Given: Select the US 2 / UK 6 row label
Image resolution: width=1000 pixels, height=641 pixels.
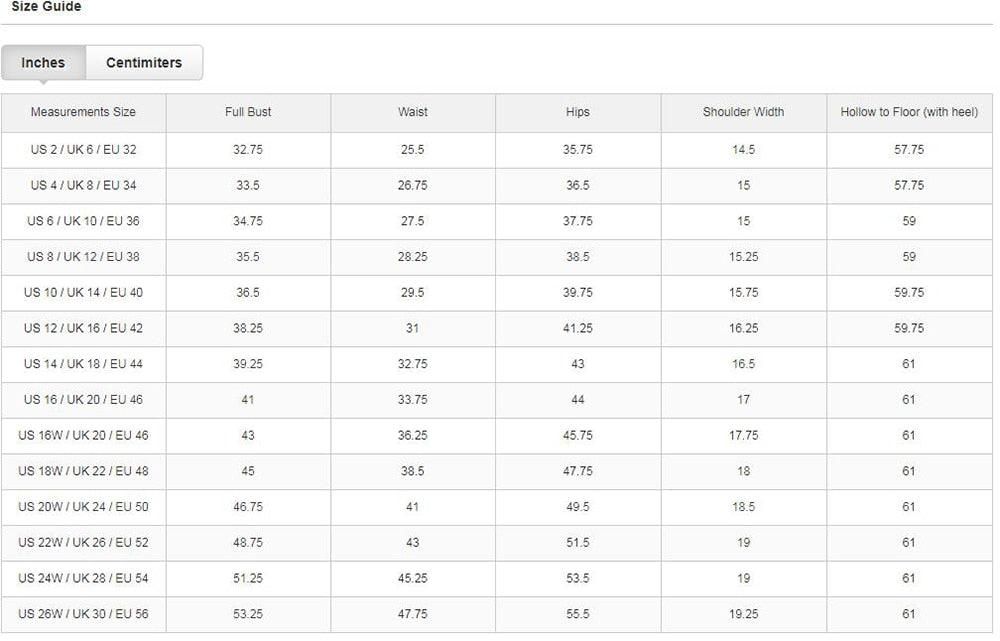Looking at the screenshot, I should (x=83, y=150).
